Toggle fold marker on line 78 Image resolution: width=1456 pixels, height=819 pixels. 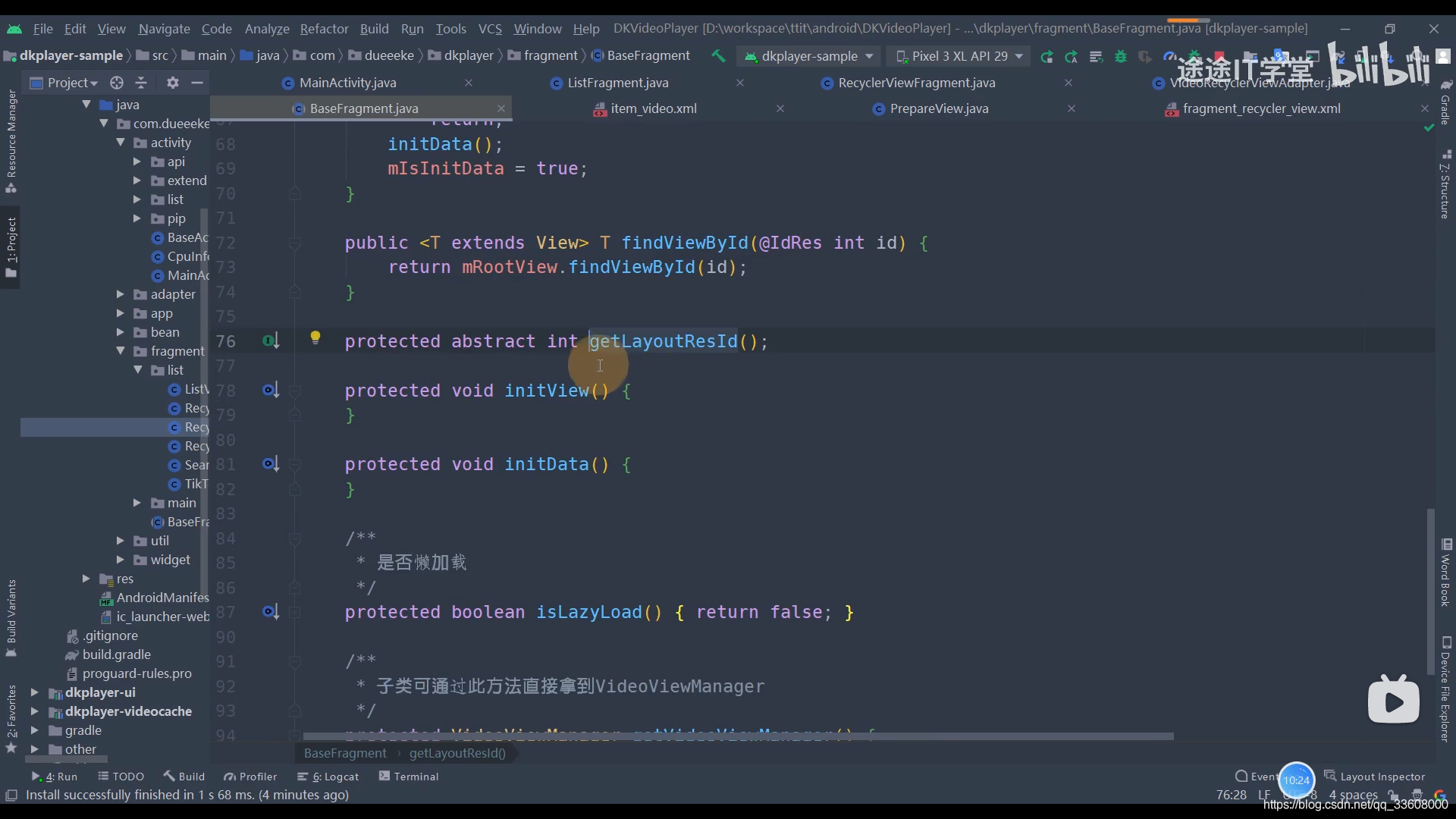294,391
